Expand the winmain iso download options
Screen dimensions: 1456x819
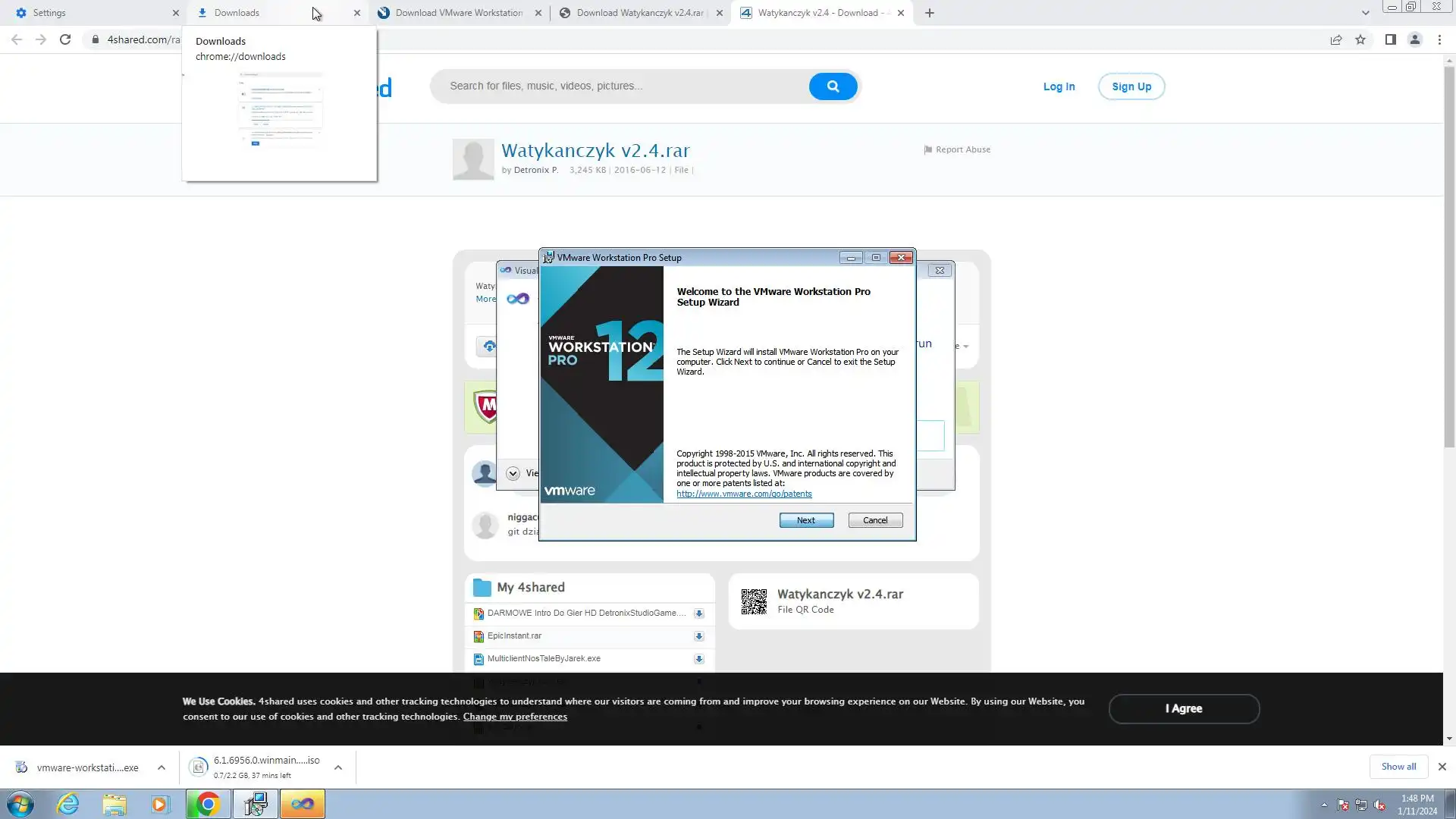(338, 767)
